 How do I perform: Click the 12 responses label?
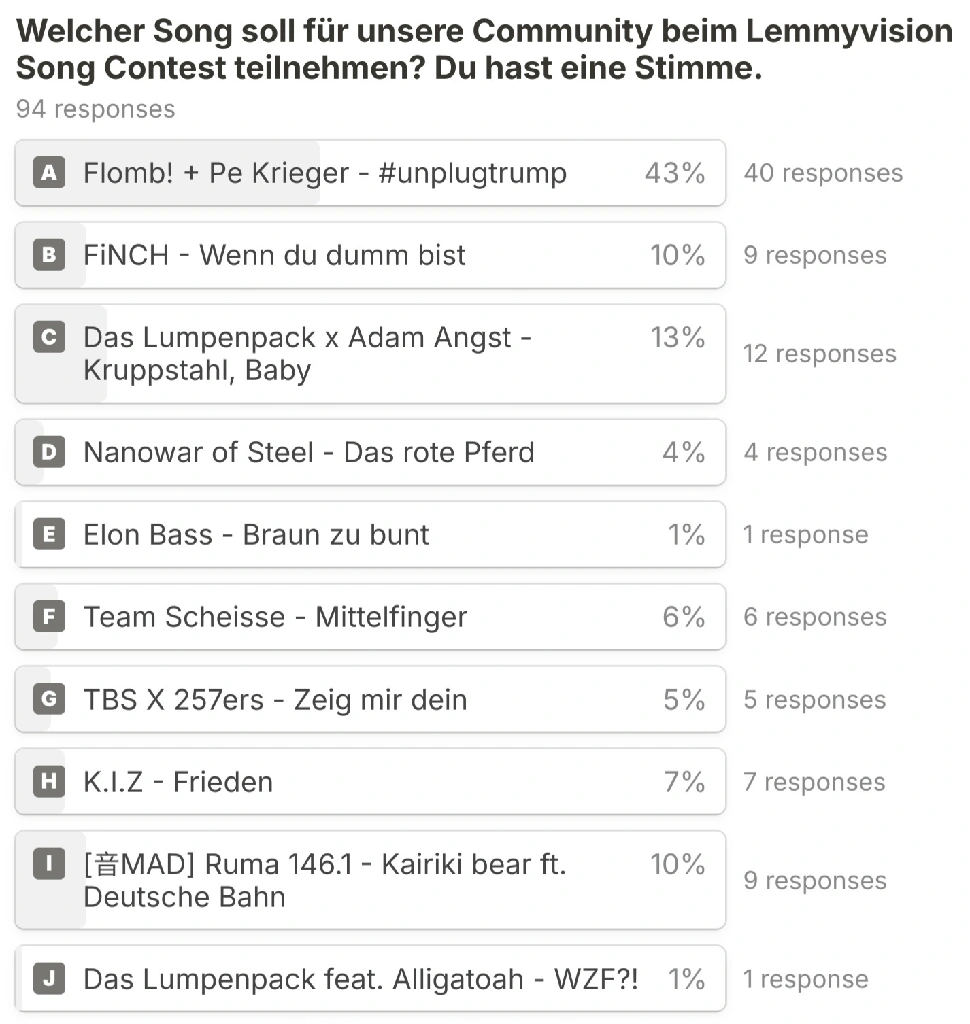click(820, 354)
